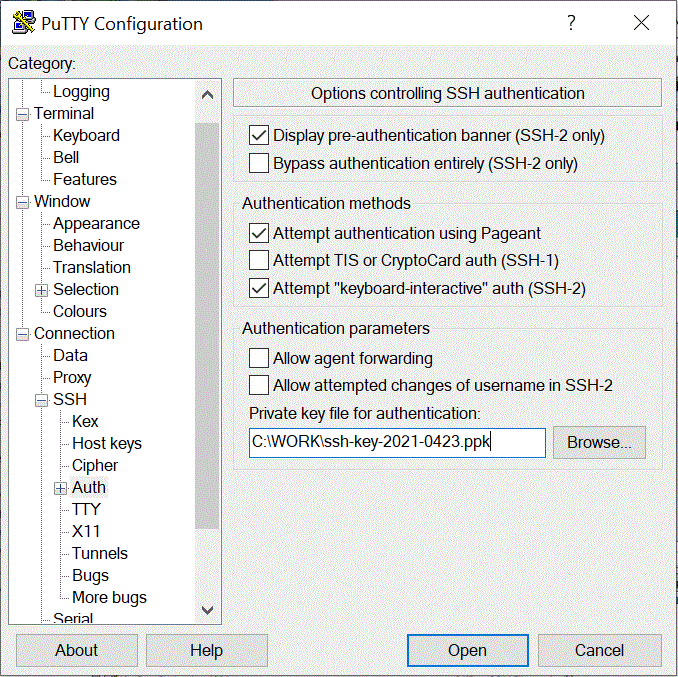The width and height of the screenshot is (678, 677).
Task: Click the question mark help icon
Action: tap(571, 23)
